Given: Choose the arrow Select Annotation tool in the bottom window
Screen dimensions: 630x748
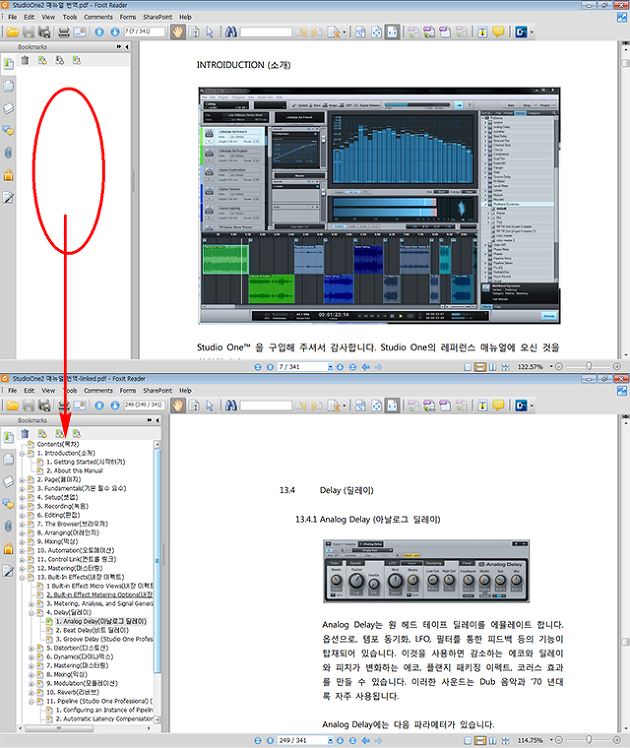Looking at the screenshot, I should coord(209,405).
